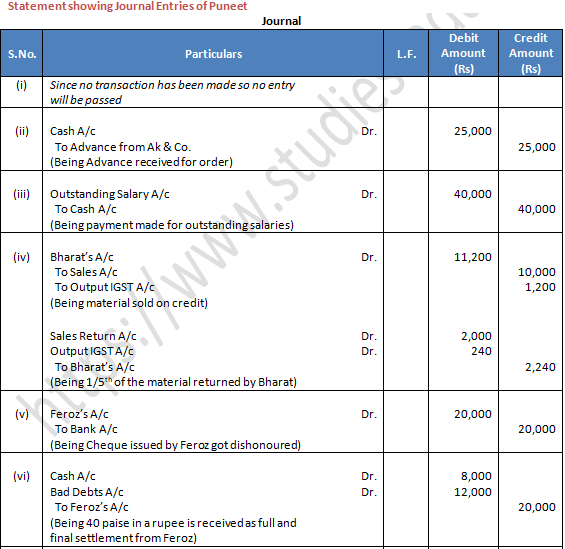Click the 'Bad Debts A/c' line
The height and width of the screenshot is (549, 565).
coord(86,492)
